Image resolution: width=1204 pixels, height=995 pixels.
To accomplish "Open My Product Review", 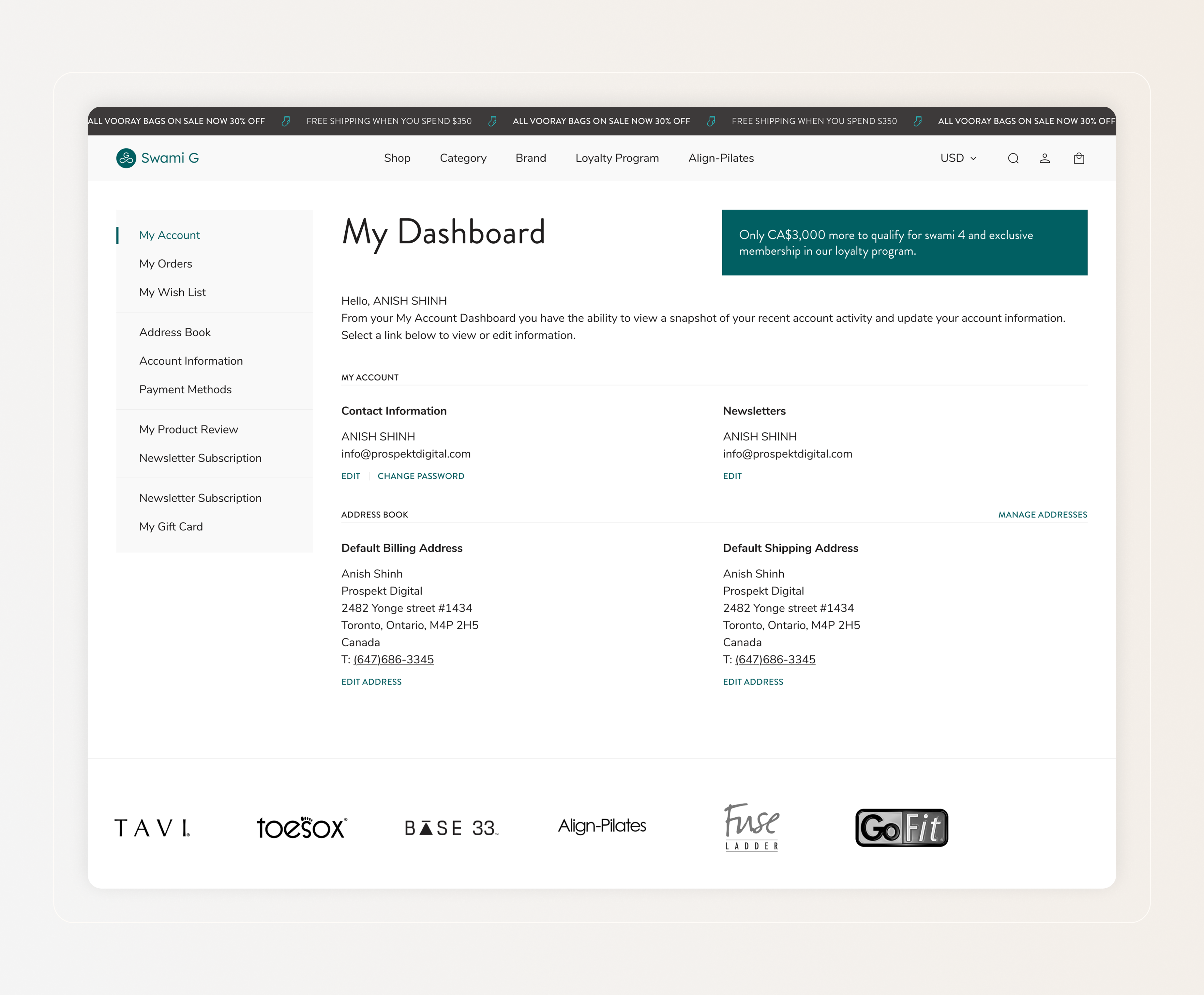I will (188, 430).
